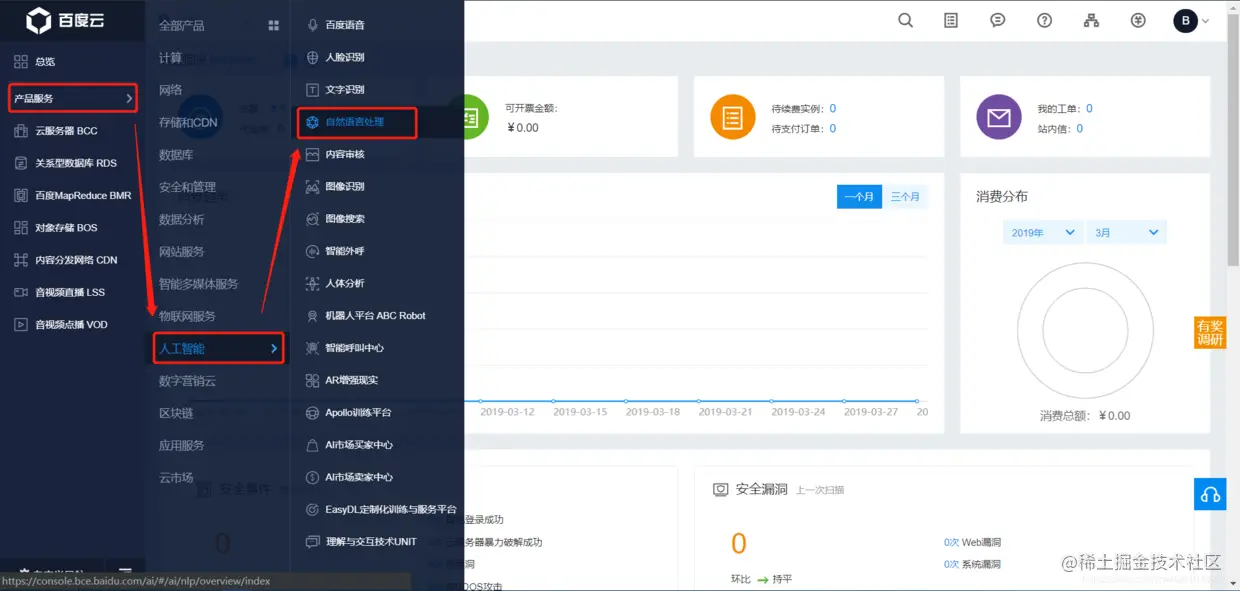Click the 内容审核 icon
The image size is (1240, 591).
coord(313,154)
